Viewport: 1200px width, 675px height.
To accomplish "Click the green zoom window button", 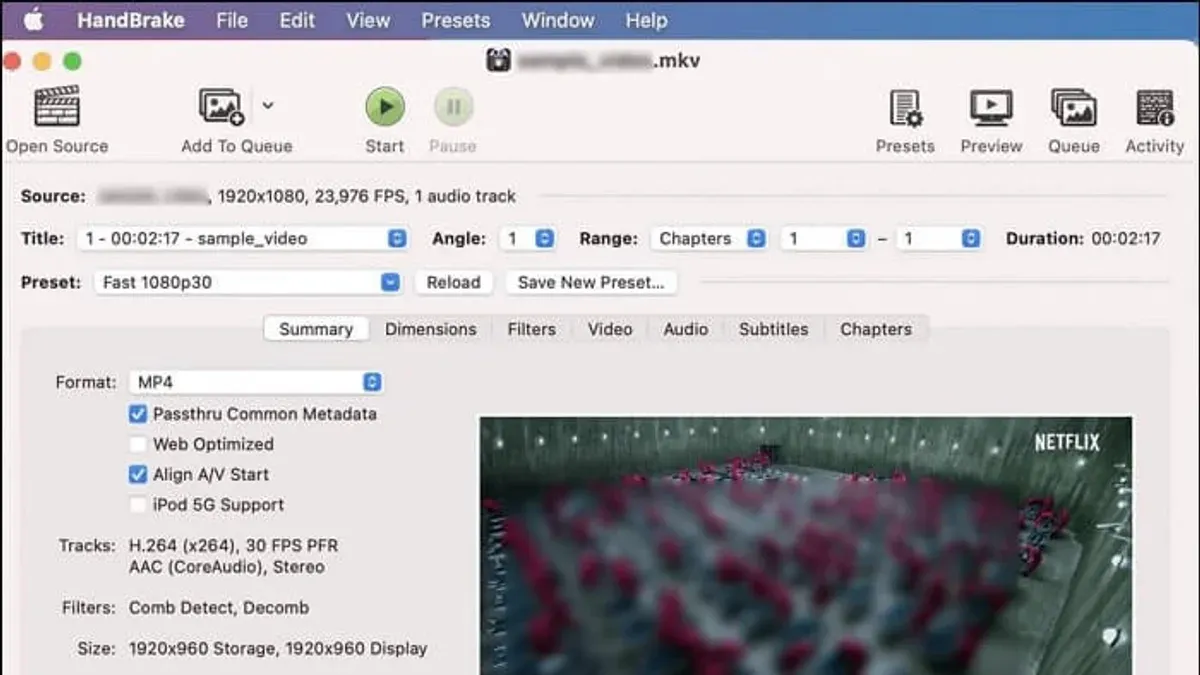I will (72, 61).
